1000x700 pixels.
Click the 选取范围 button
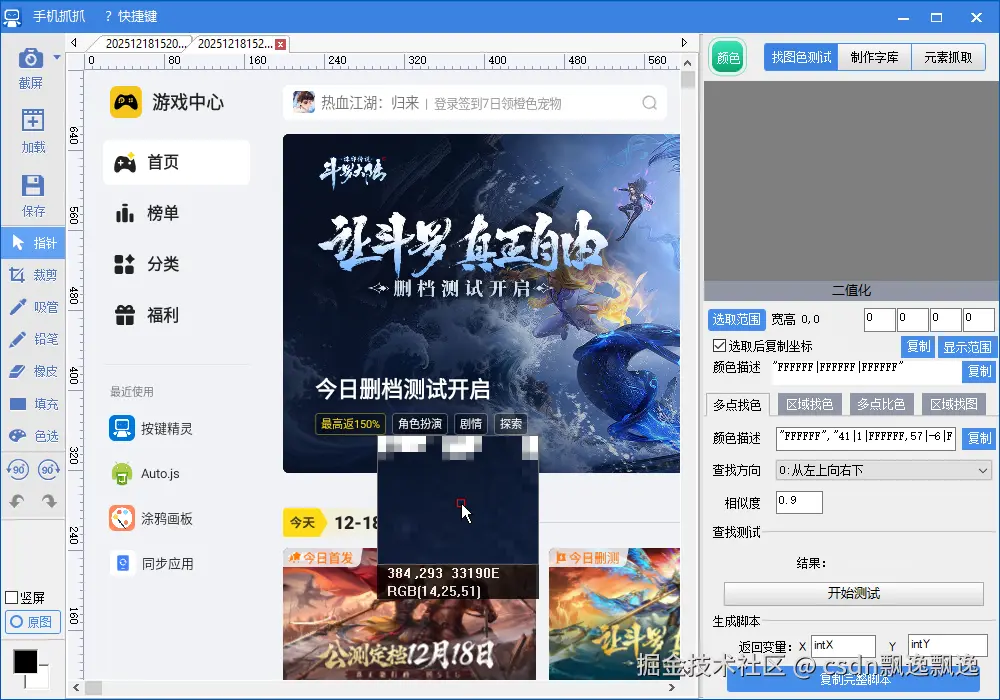[x=737, y=319]
